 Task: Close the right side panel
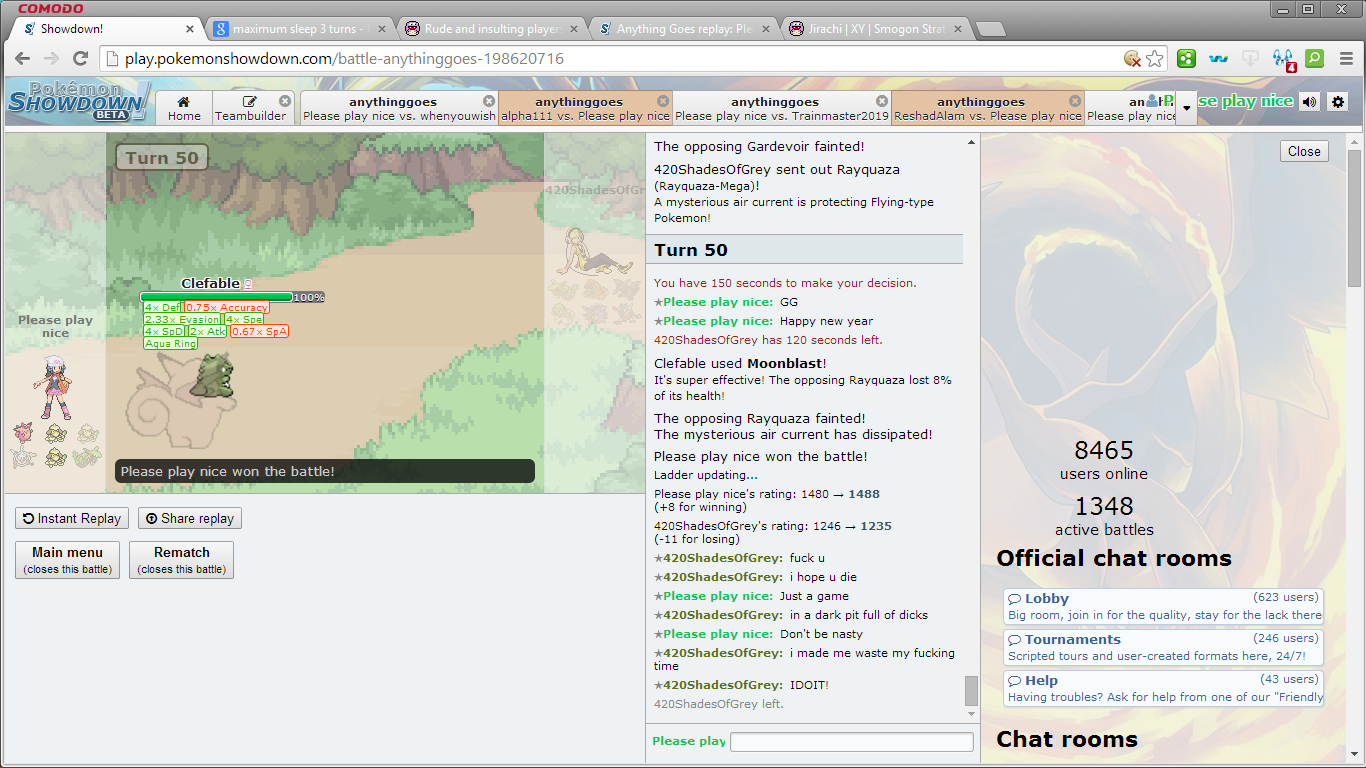(1304, 151)
